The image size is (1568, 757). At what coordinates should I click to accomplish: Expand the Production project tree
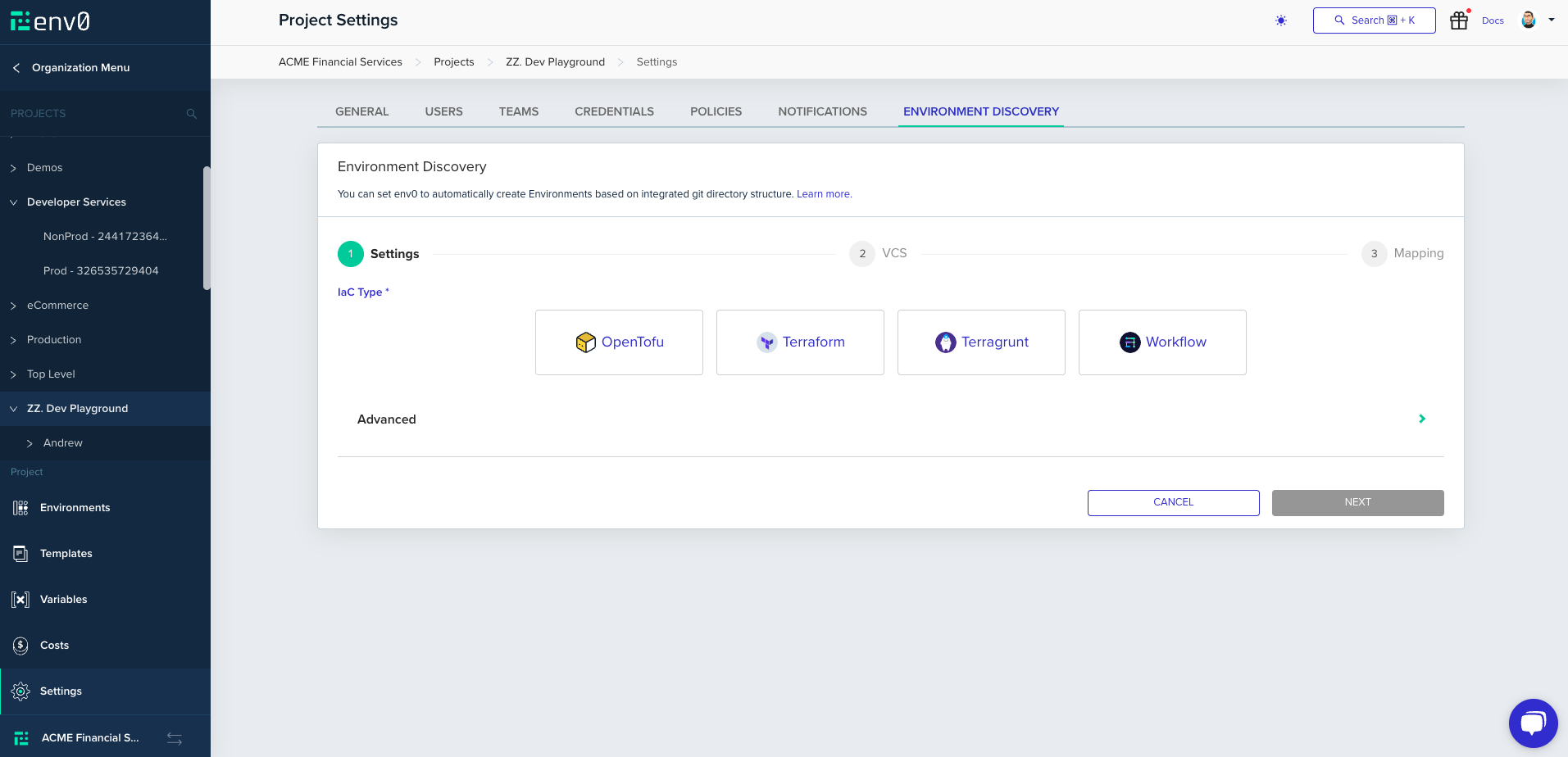(13, 340)
